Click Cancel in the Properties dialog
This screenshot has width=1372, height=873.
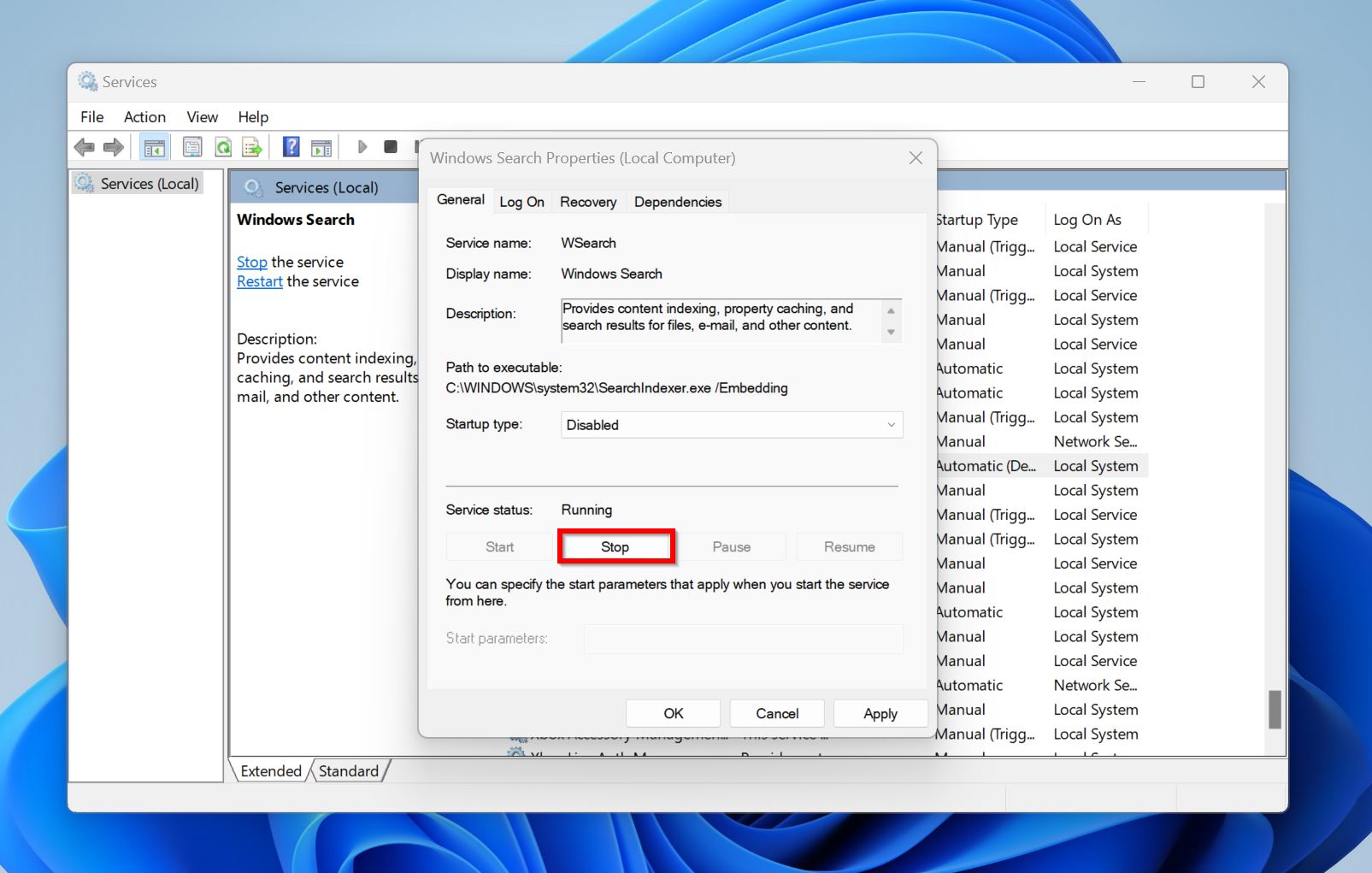coord(777,713)
